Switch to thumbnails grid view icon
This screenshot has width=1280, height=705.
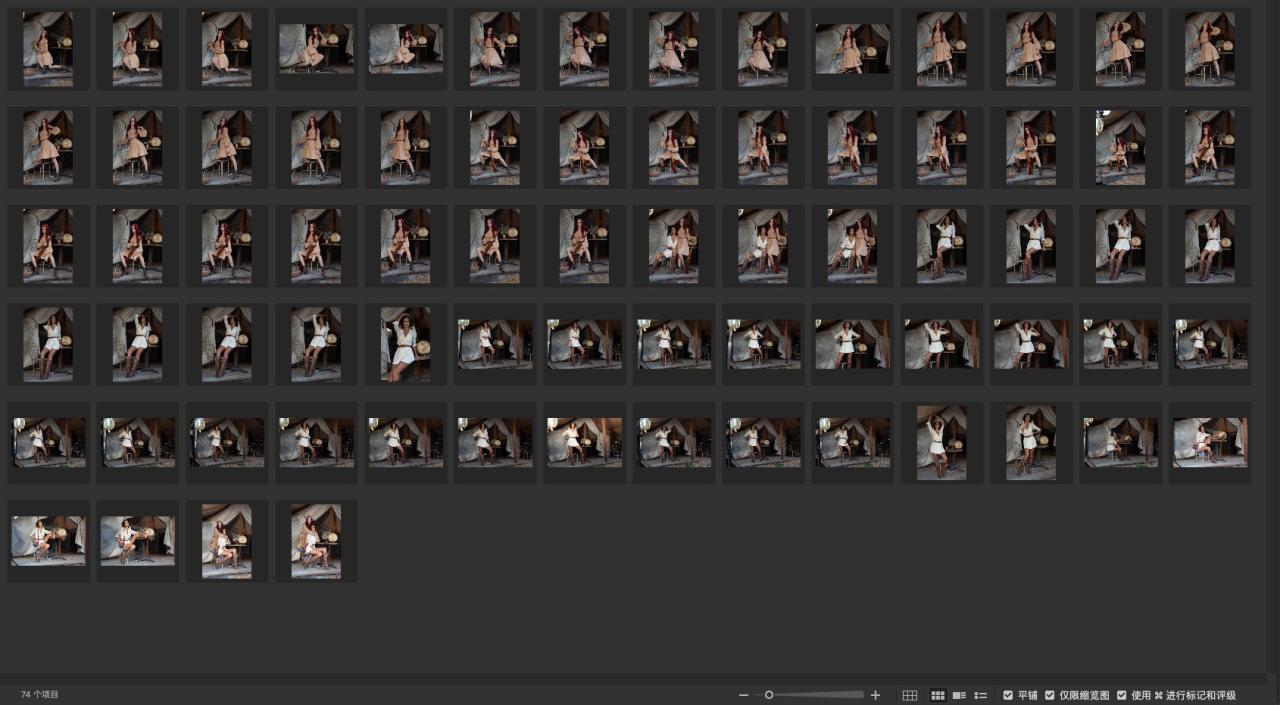point(938,695)
